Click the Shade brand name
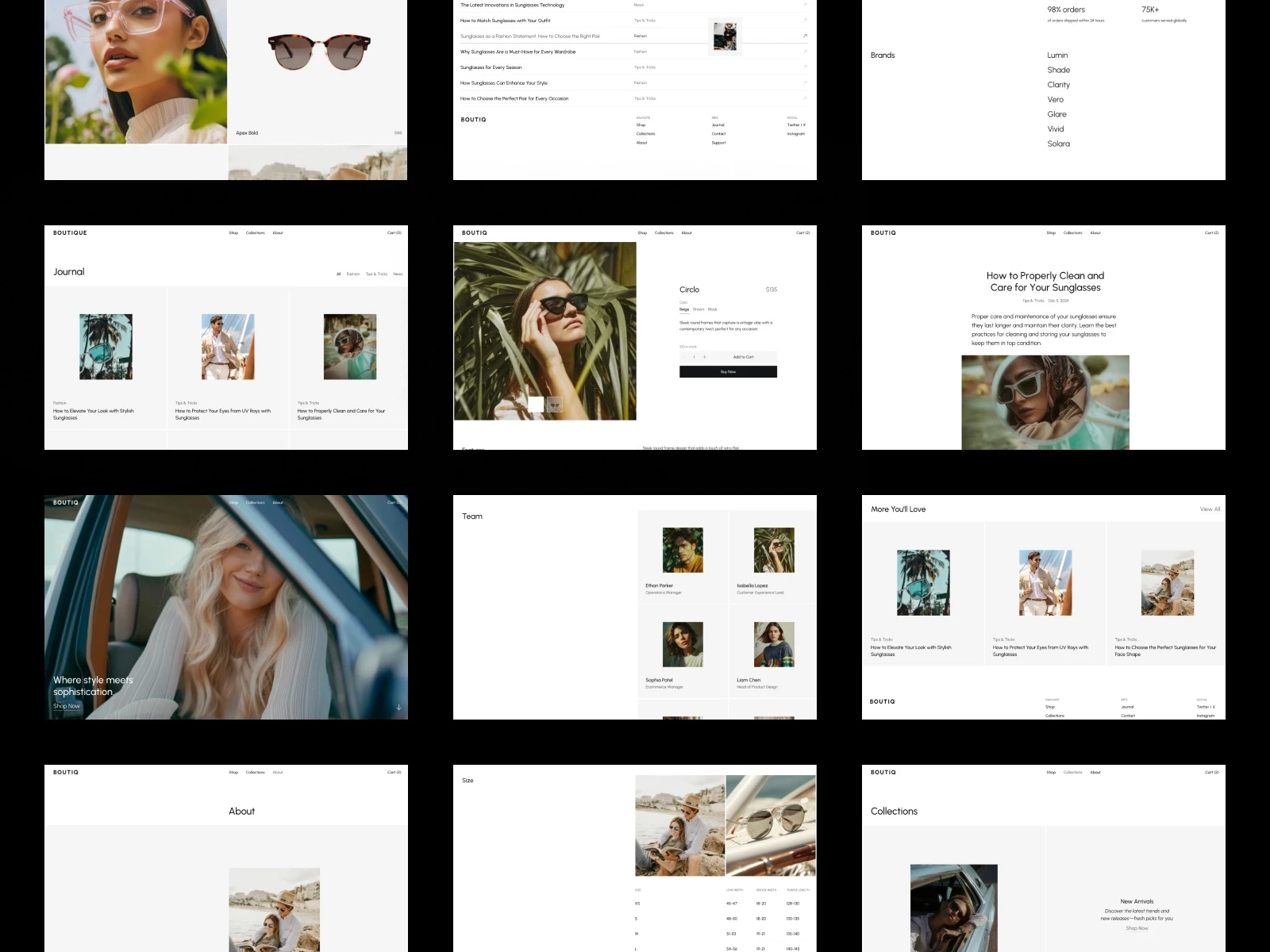 pyautogui.click(x=1059, y=70)
